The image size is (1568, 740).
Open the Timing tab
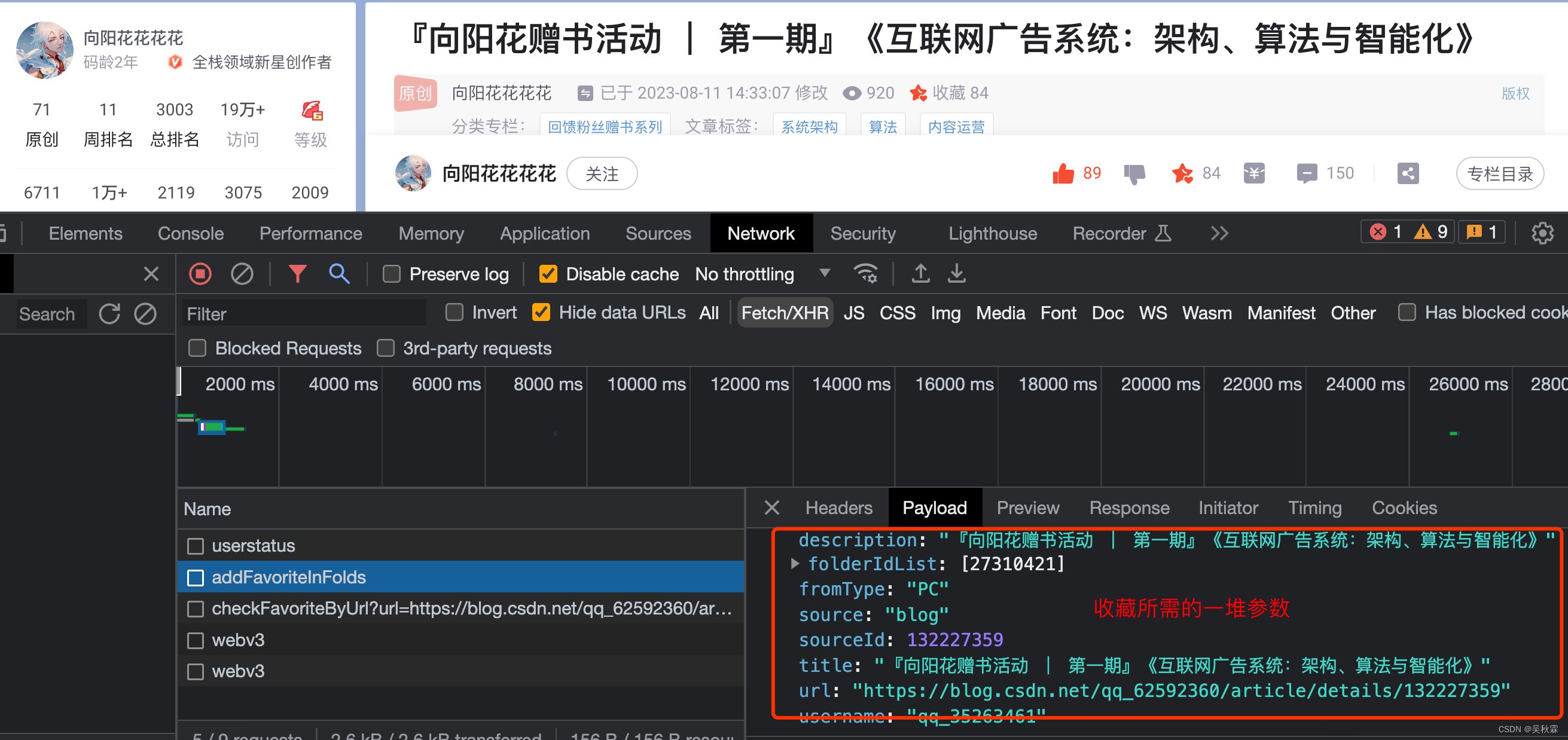click(x=1314, y=507)
